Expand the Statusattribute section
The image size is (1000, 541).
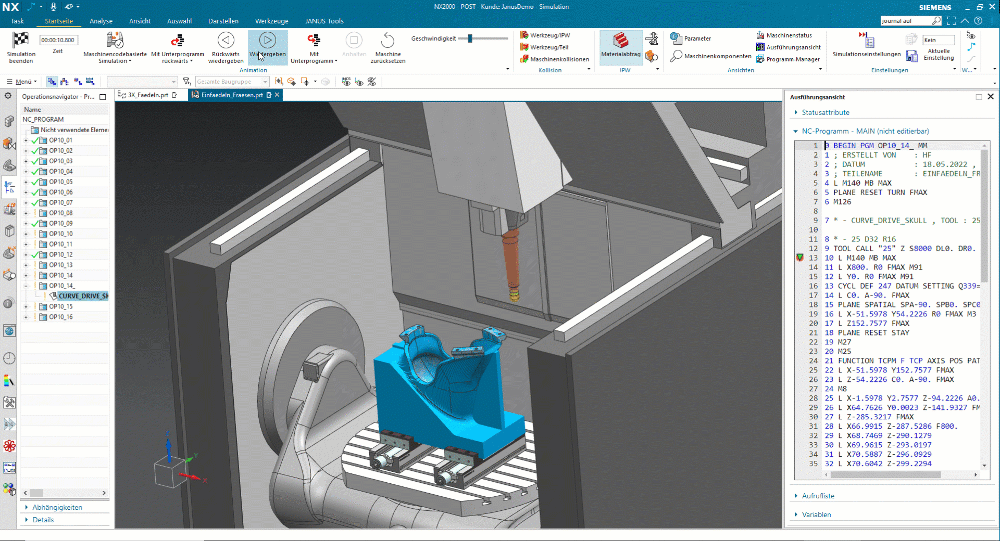[x=825, y=112]
